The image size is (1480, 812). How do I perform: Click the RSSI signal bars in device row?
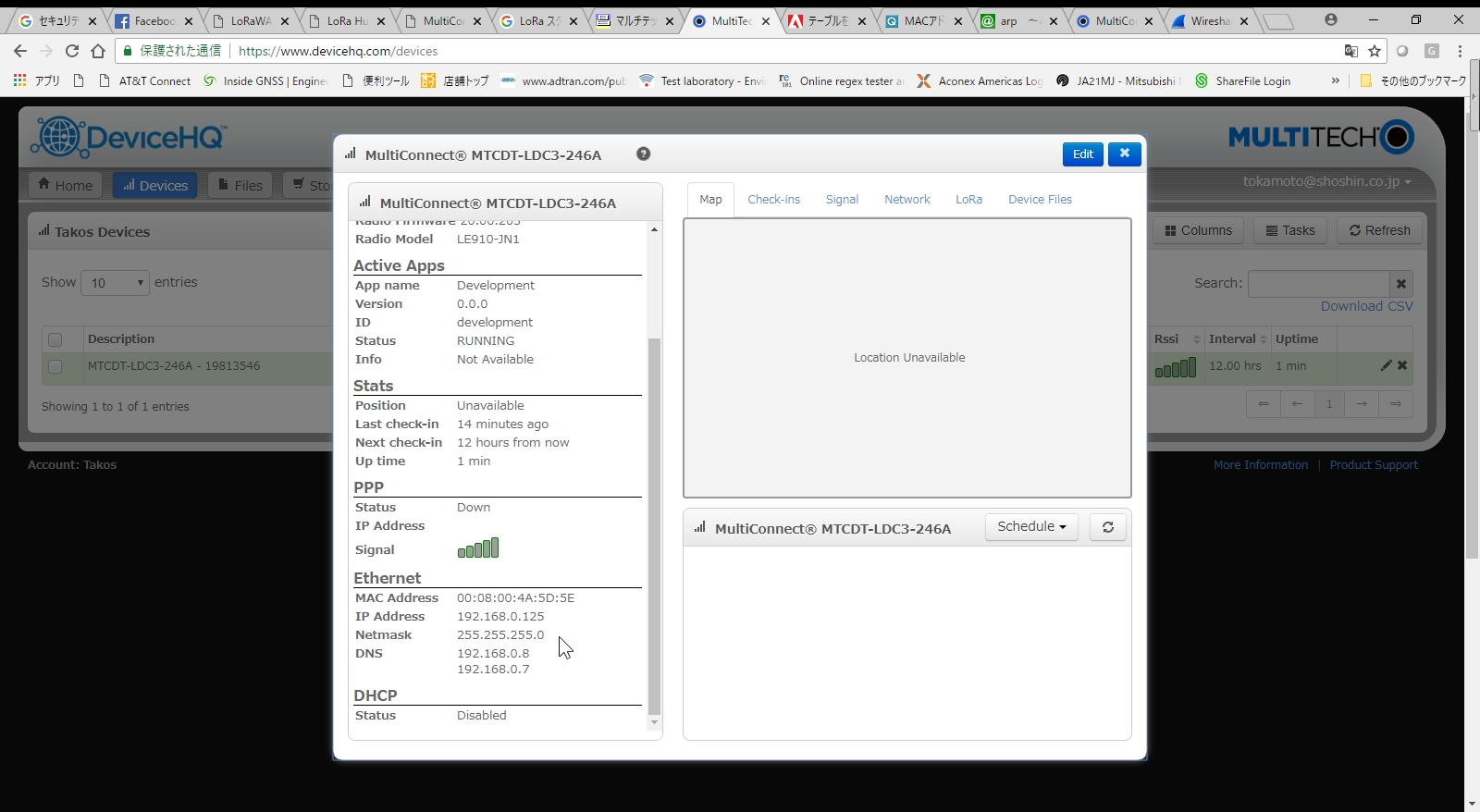pyautogui.click(x=1176, y=368)
